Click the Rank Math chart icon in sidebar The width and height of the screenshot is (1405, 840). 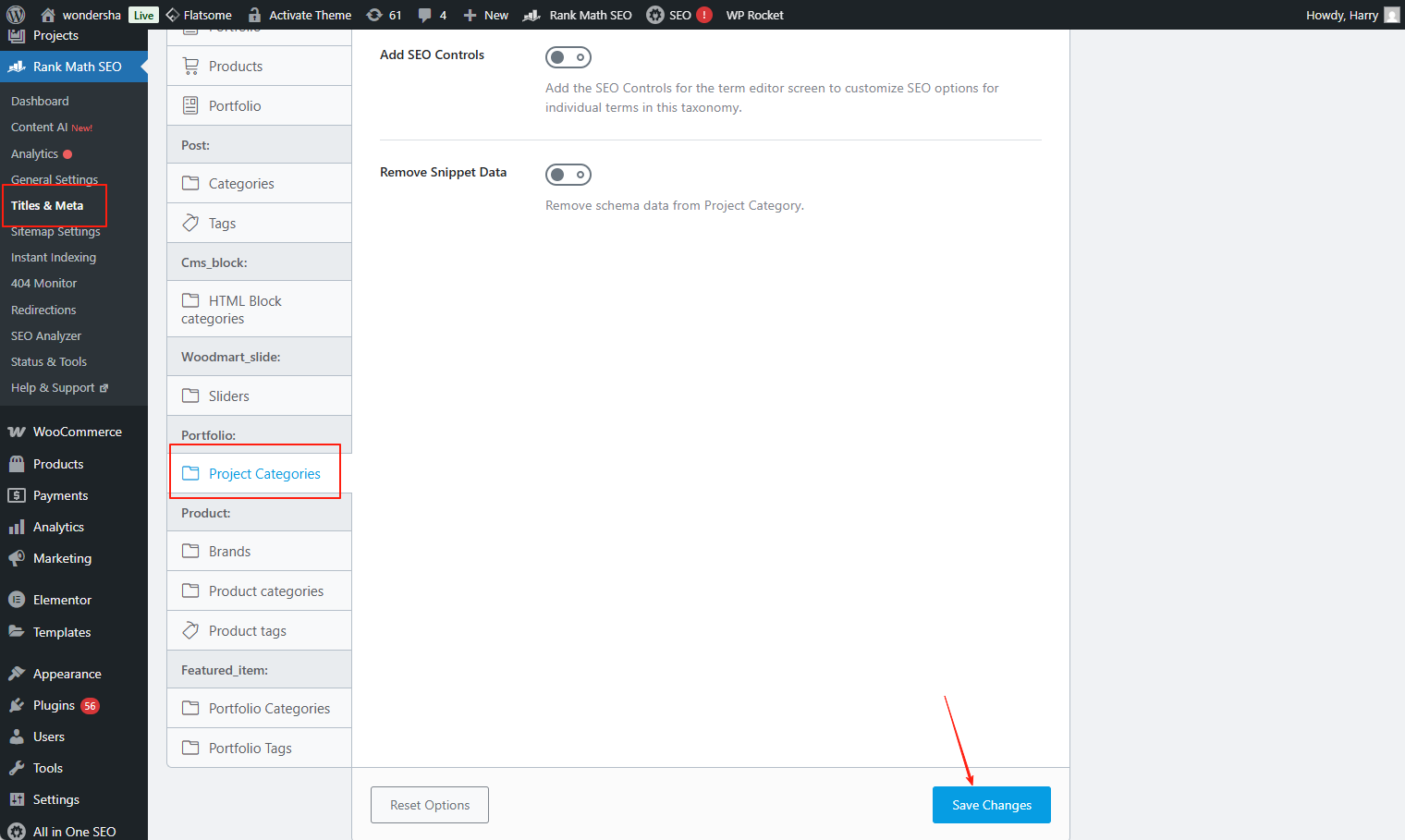(x=17, y=67)
